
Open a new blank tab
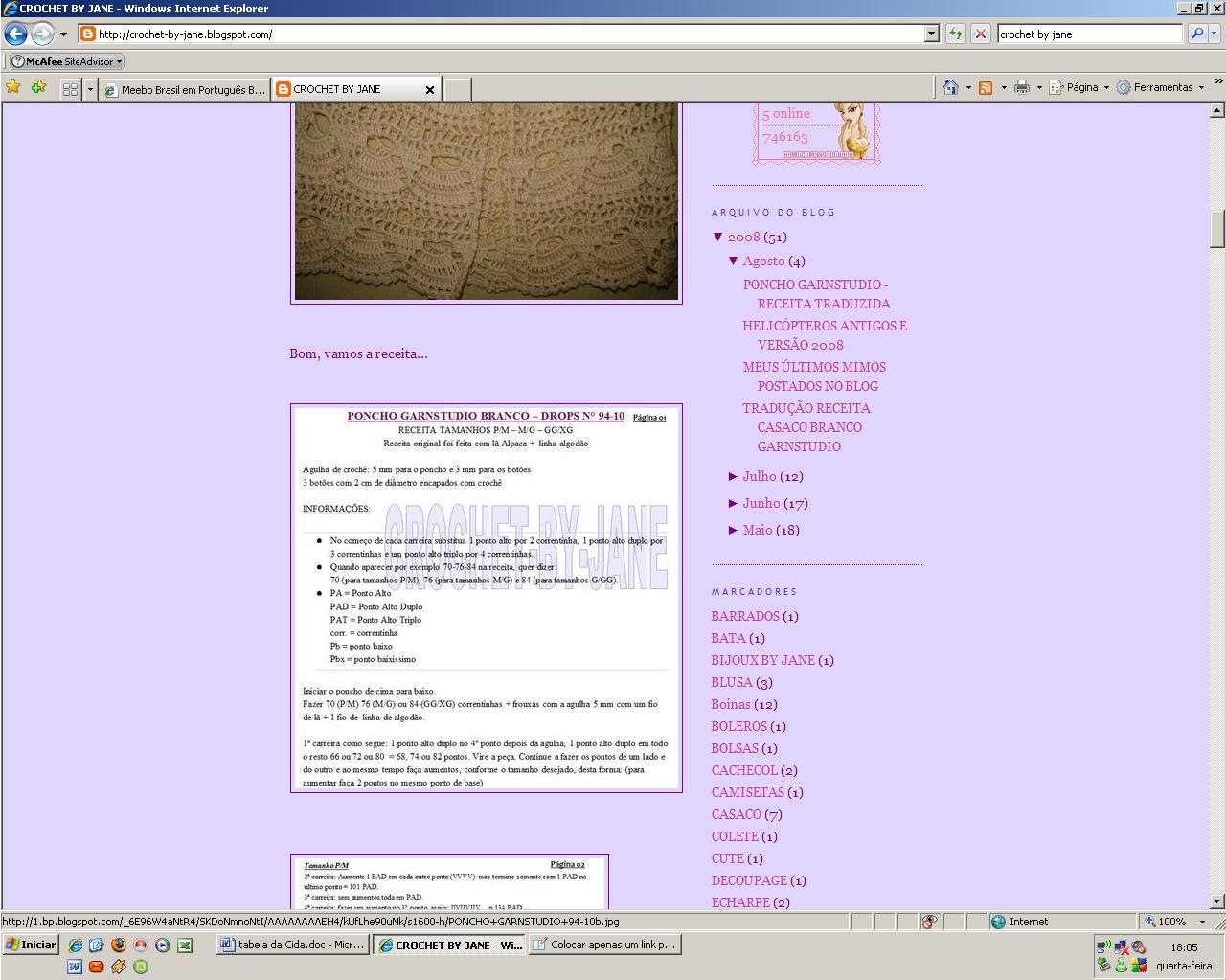coord(458,89)
